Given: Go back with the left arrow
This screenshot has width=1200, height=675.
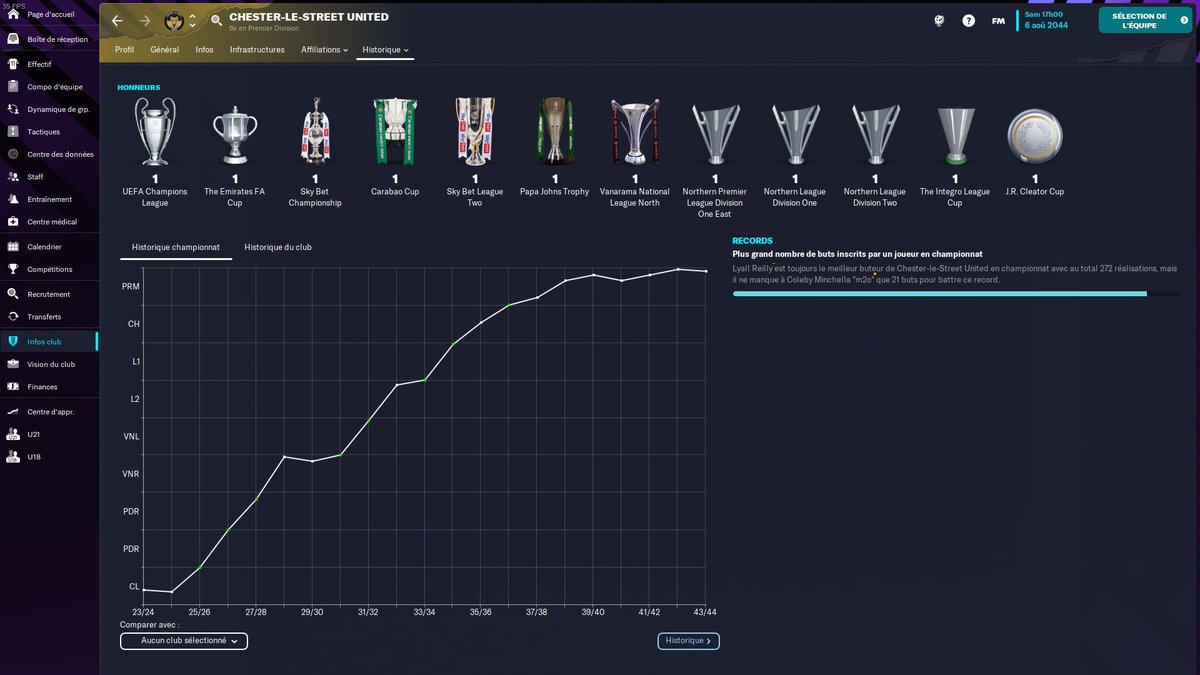Looking at the screenshot, I should coord(117,20).
